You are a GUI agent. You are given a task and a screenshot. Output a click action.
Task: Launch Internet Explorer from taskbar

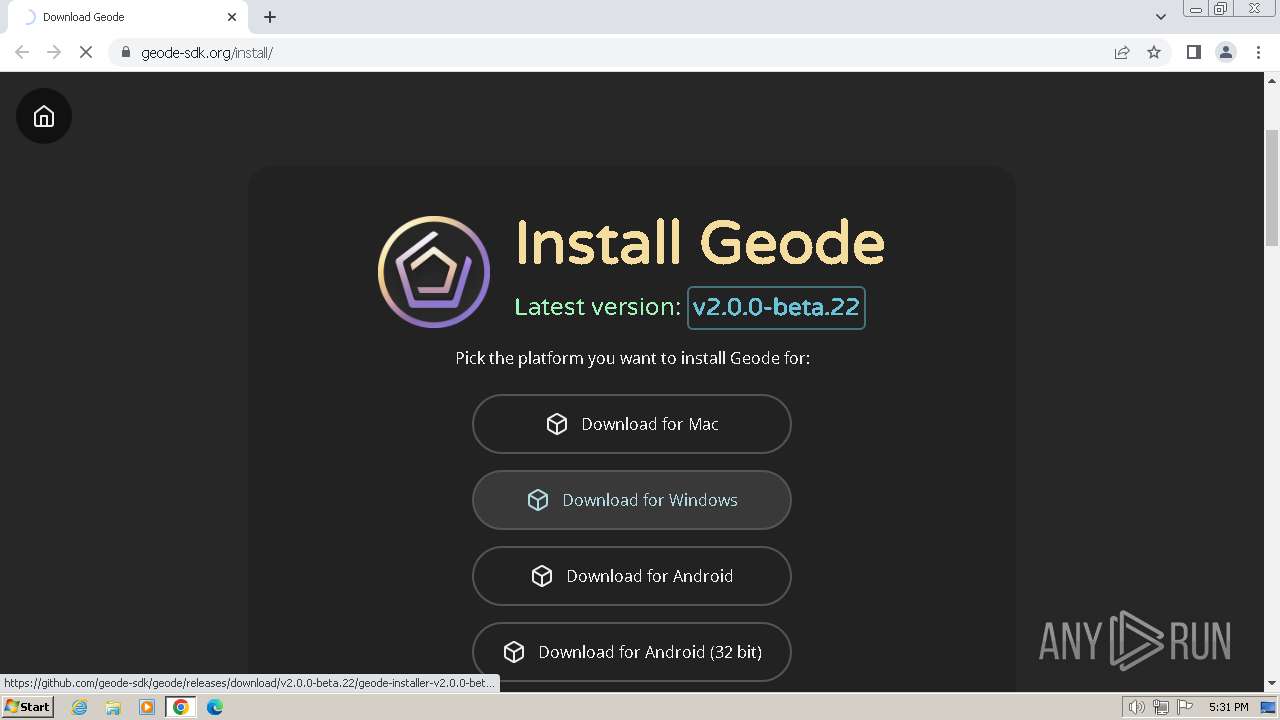80,707
